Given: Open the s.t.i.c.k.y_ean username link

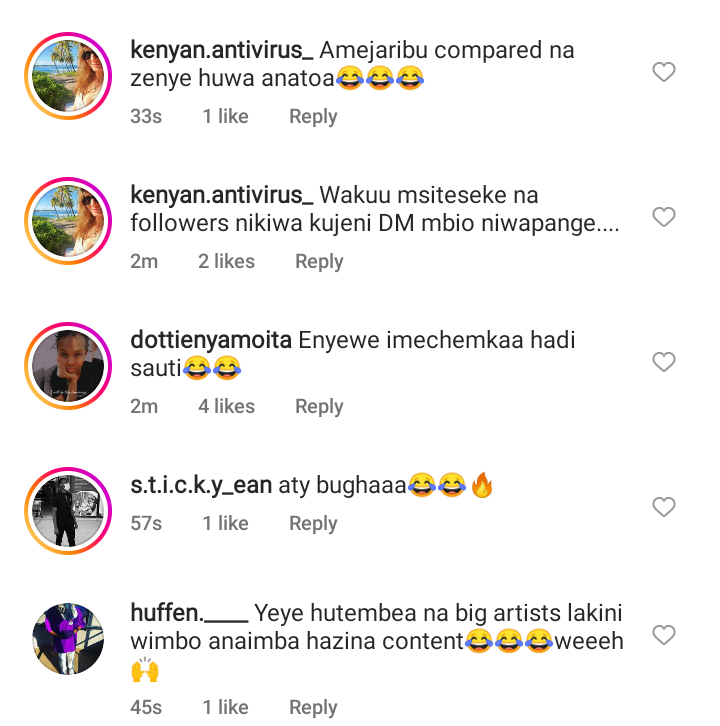Looking at the screenshot, I should coord(201,486).
